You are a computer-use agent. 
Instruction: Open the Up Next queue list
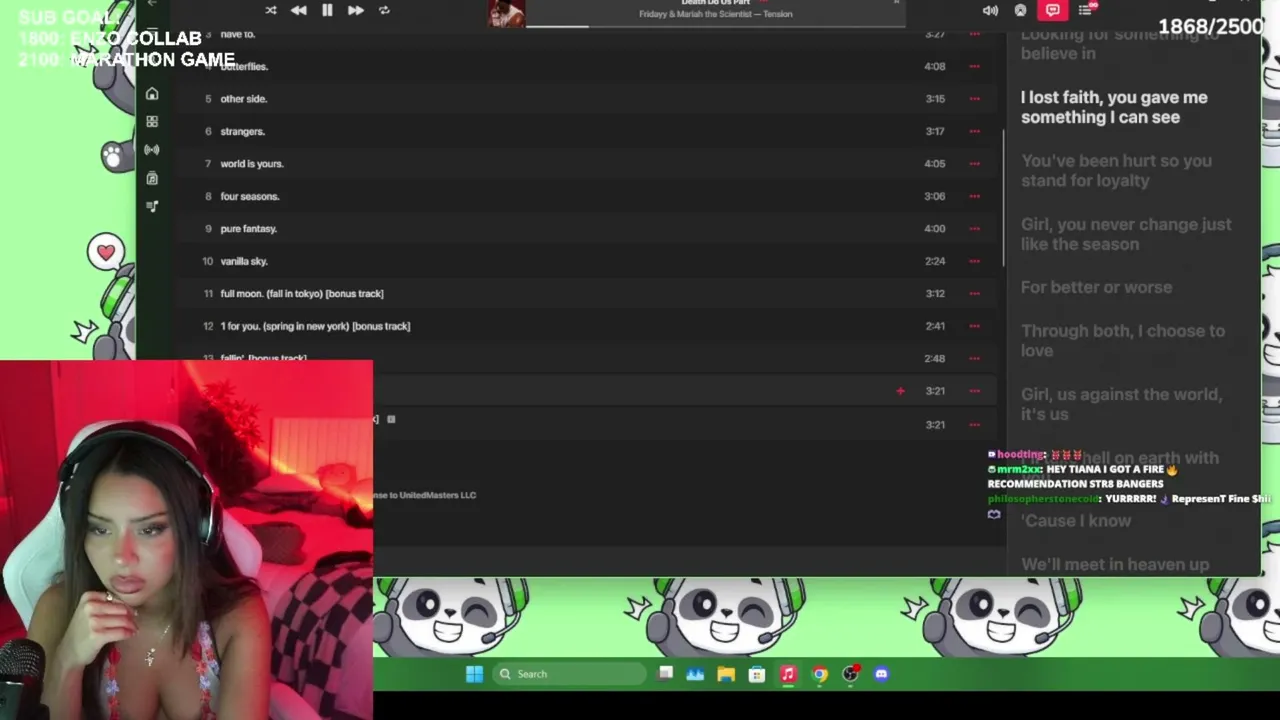click(1085, 10)
